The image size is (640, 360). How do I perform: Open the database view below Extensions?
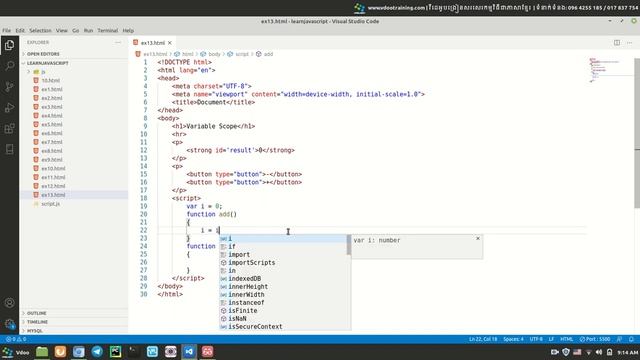[9, 149]
